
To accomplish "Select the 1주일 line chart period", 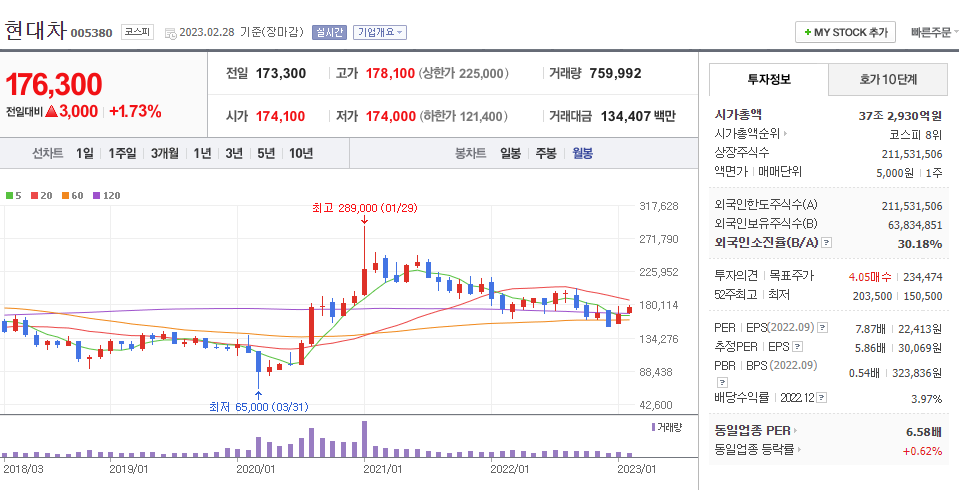I will 122,154.
